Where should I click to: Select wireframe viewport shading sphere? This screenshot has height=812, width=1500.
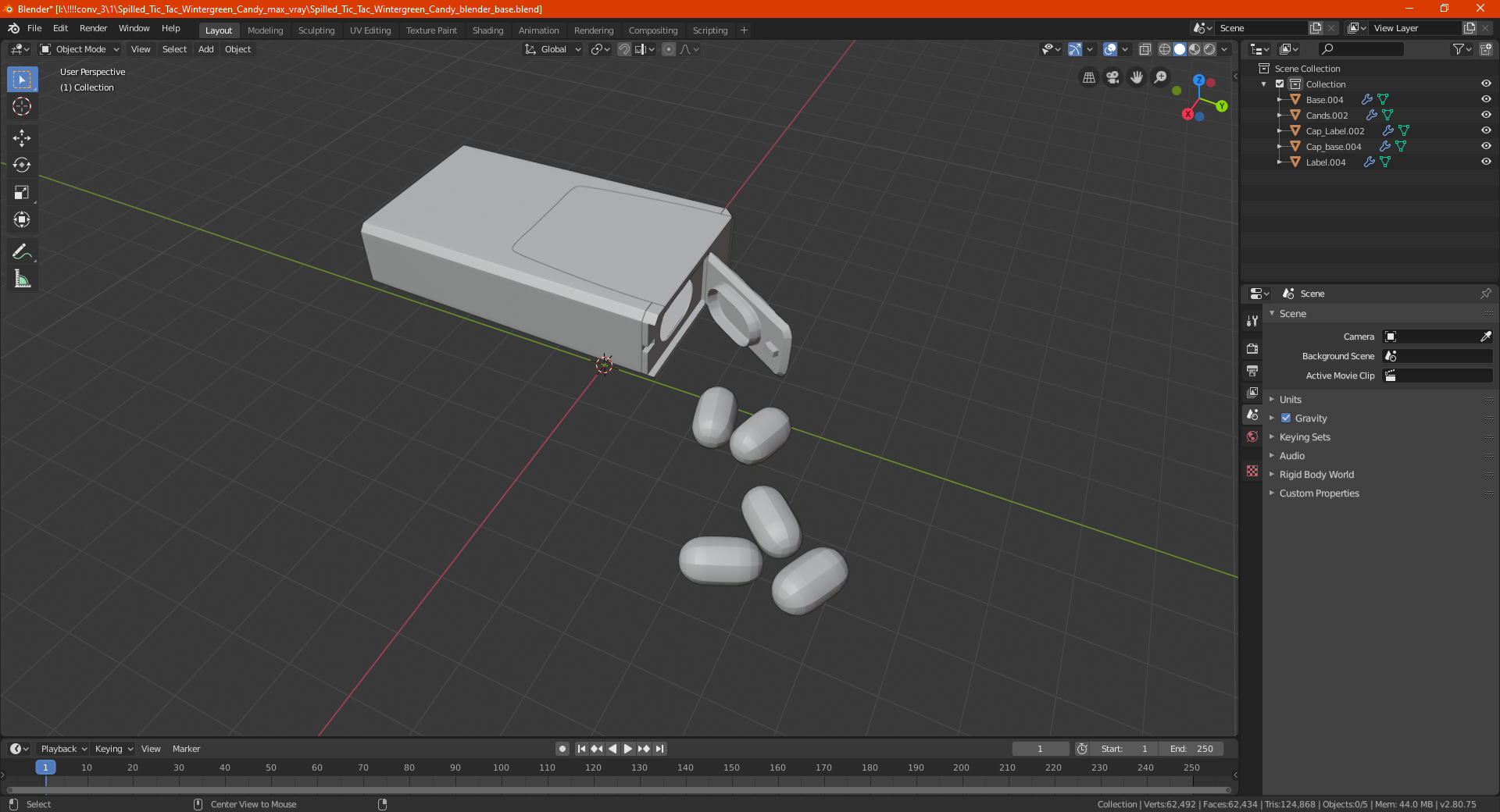tap(1164, 49)
